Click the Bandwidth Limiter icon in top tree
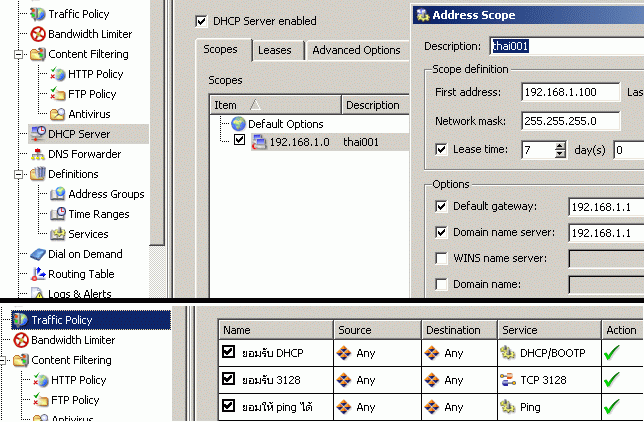 (38, 34)
